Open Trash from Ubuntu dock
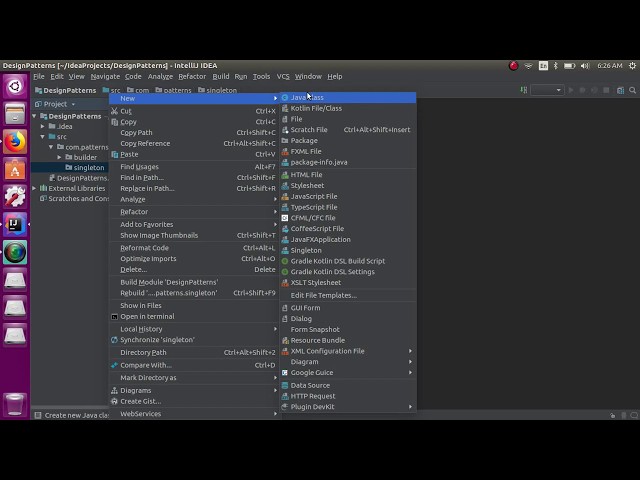 click(x=15, y=404)
